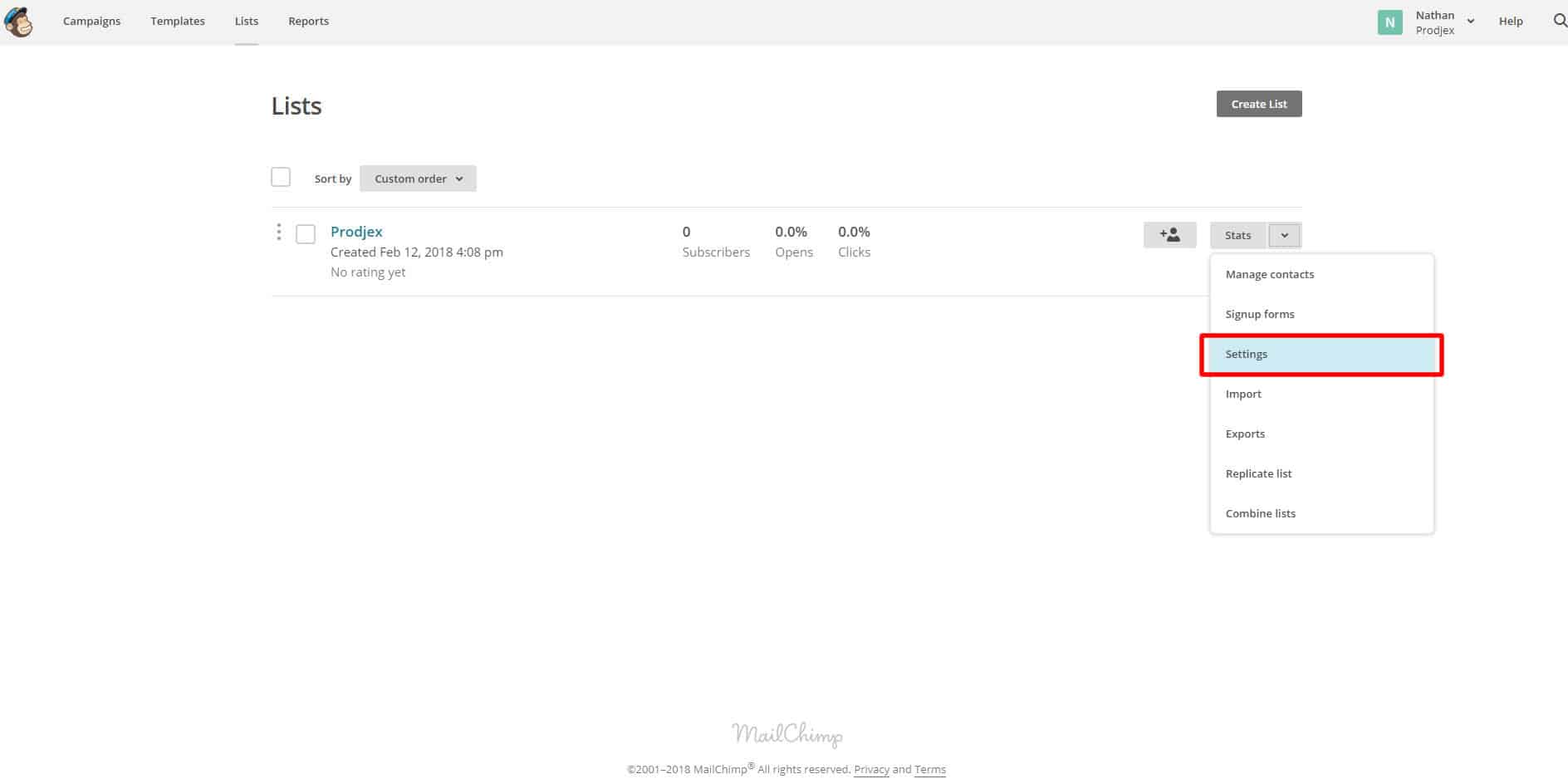Viewport: 1568px width, 779px height.
Task: Tick the select-all lists checkbox
Action: (x=281, y=178)
